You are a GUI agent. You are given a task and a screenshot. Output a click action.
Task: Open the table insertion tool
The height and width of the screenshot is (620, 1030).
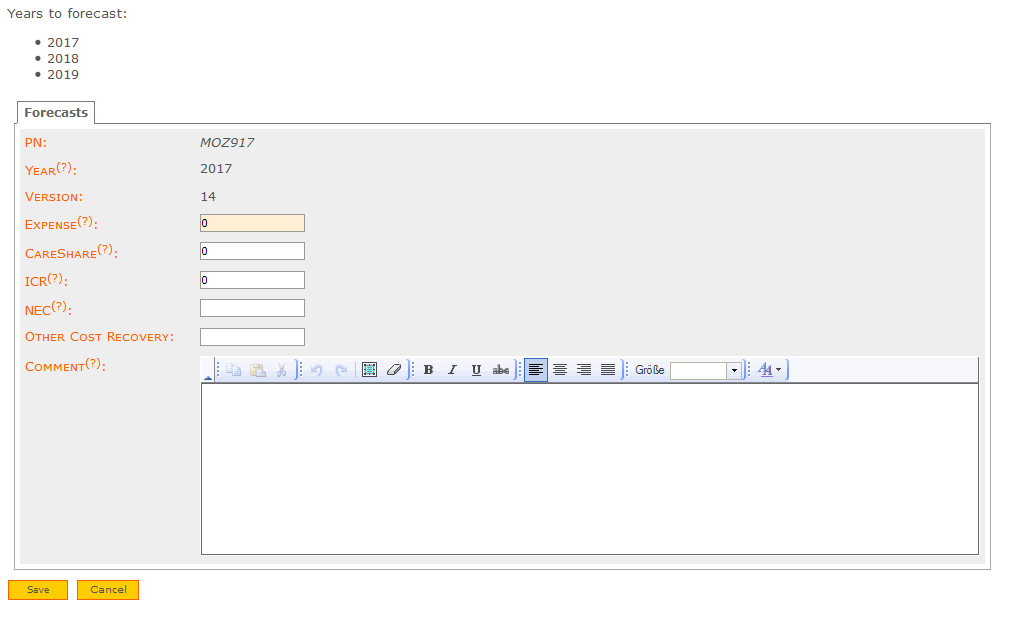(370, 370)
